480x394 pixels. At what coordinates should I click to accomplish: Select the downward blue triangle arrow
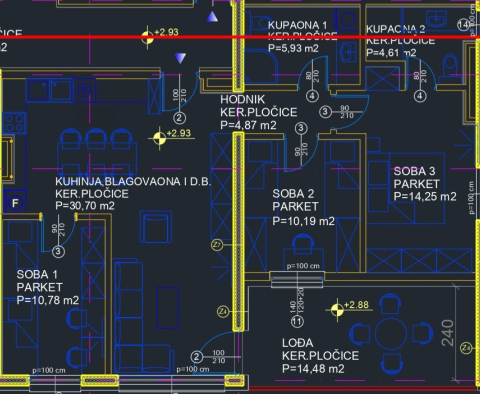[x=180, y=58]
